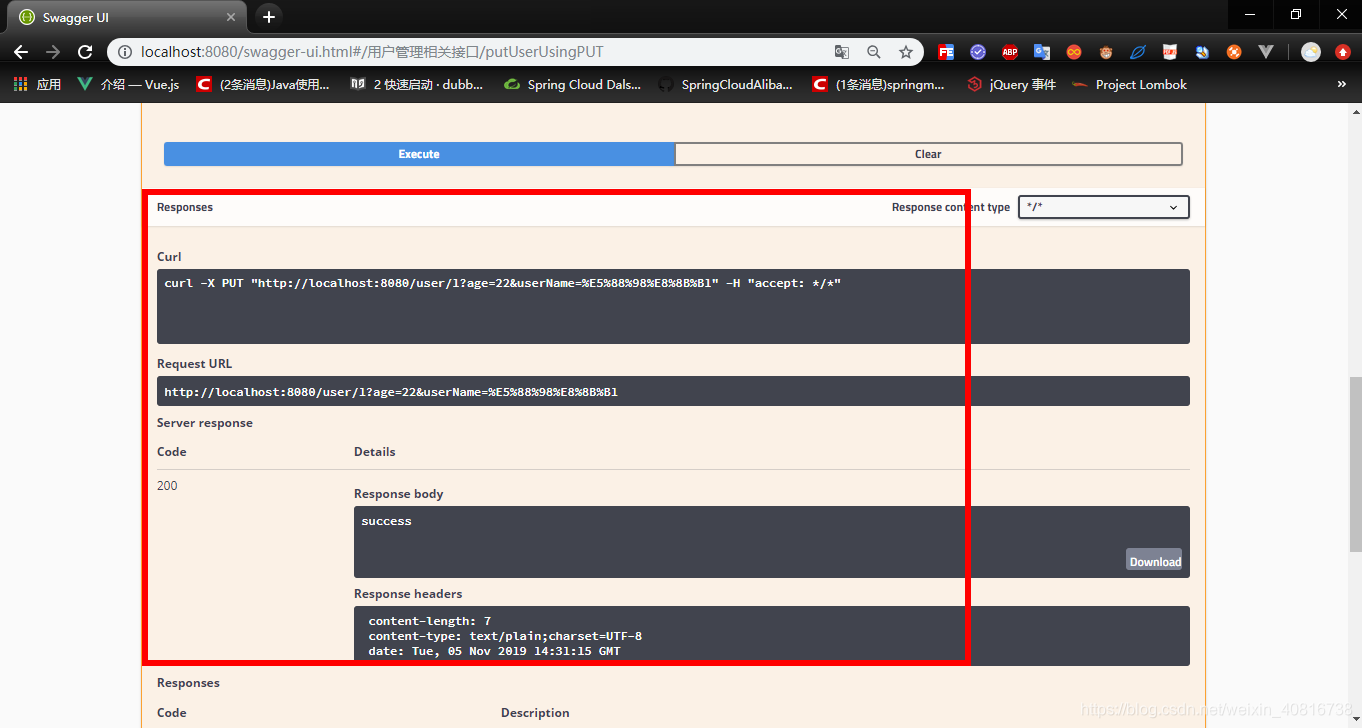This screenshot has width=1362, height=728.
Task: Show hidden bookmarks with the chevron
Action: pyautogui.click(x=1342, y=85)
